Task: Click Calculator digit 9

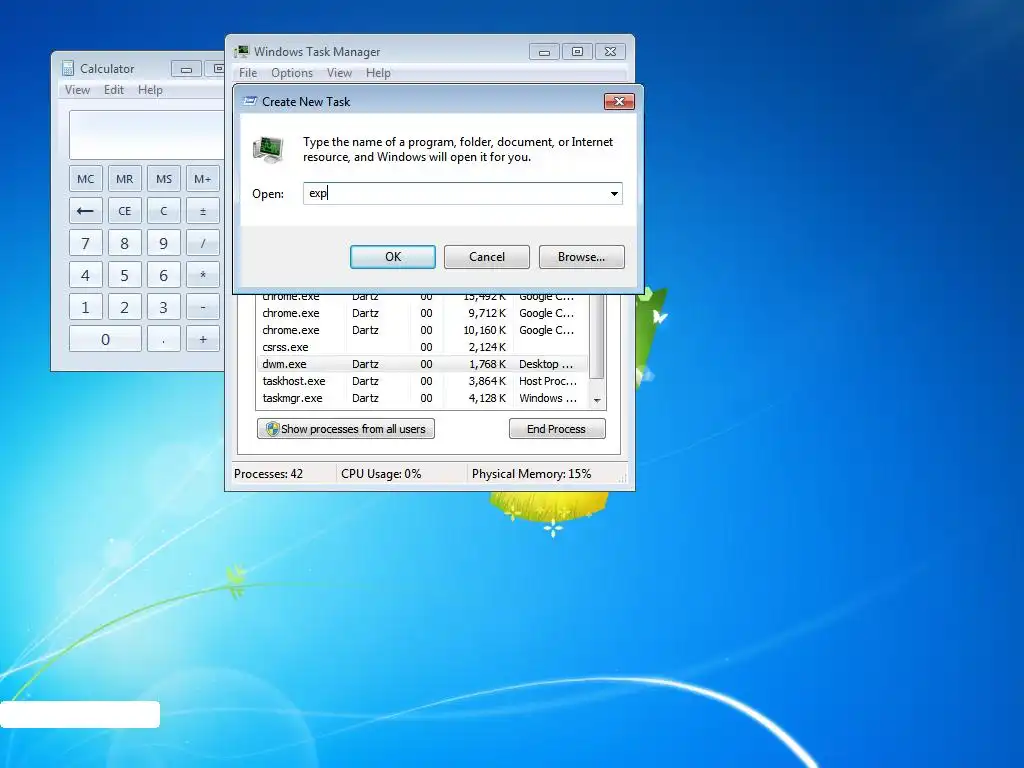Action: coord(164,243)
